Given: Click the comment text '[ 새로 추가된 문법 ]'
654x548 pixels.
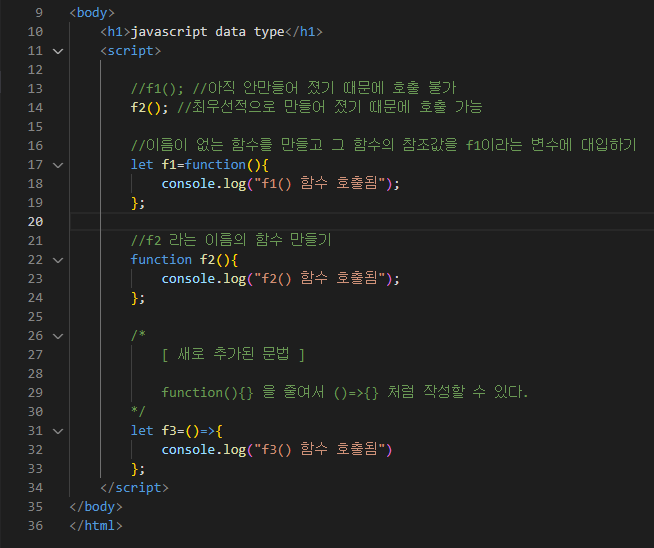Looking at the screenshot, I should click(233, 354).
